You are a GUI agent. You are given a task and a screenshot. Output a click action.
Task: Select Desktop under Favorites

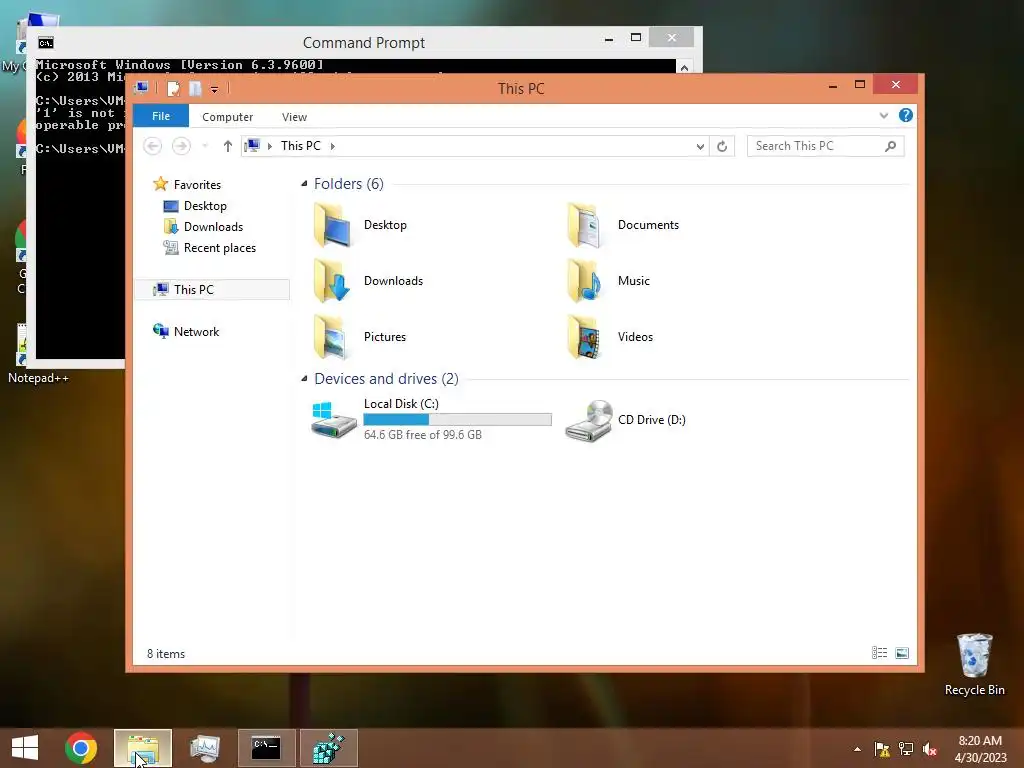(x=195, y=206)
